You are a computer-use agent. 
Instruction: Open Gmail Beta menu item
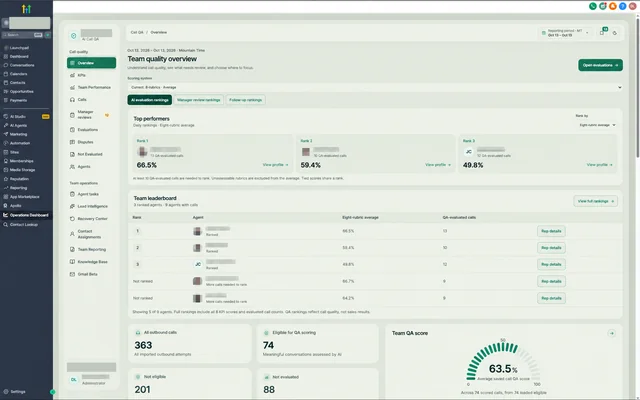[x=91, y=274]
